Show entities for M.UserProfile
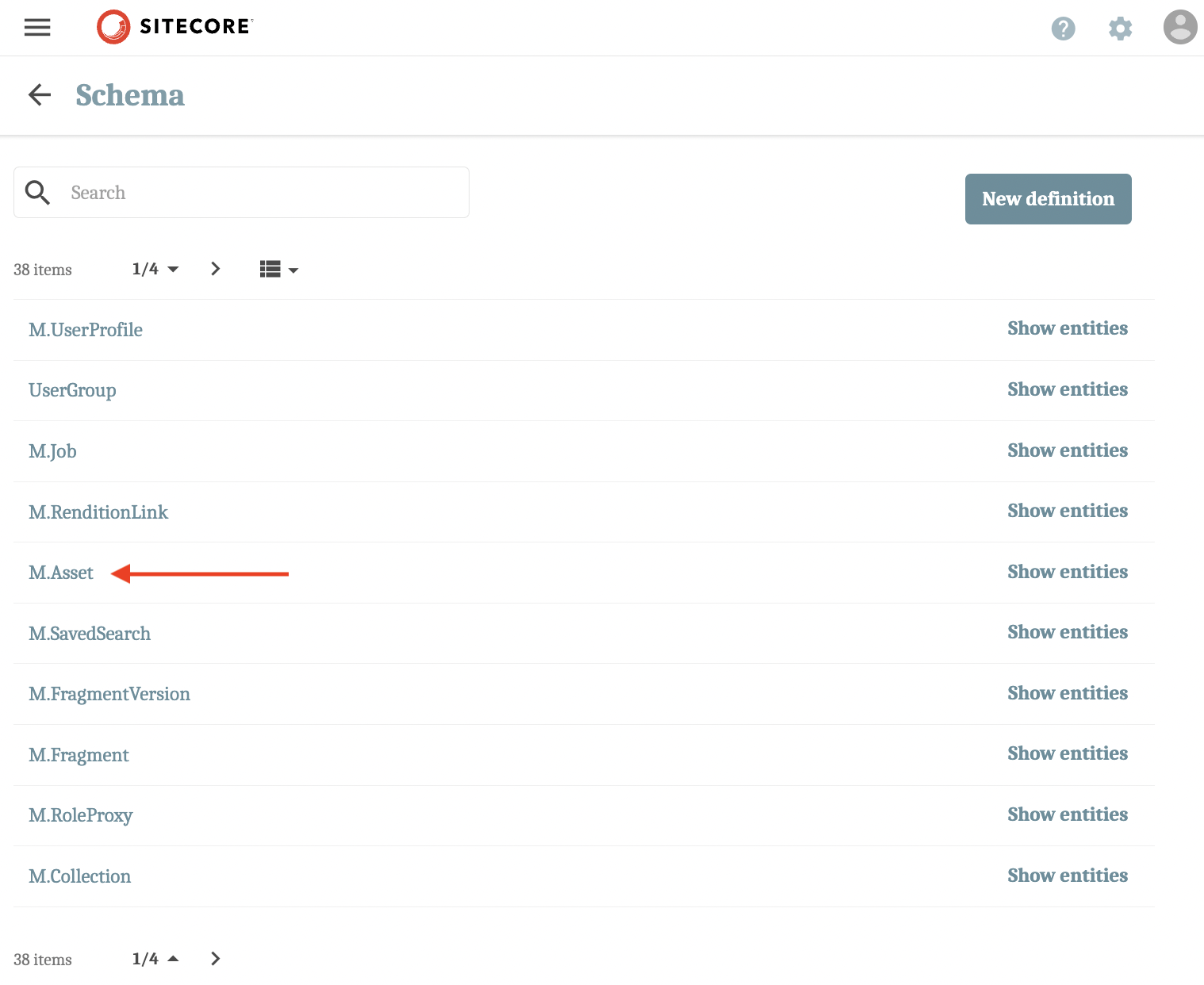 click(x=1067, y=328)
